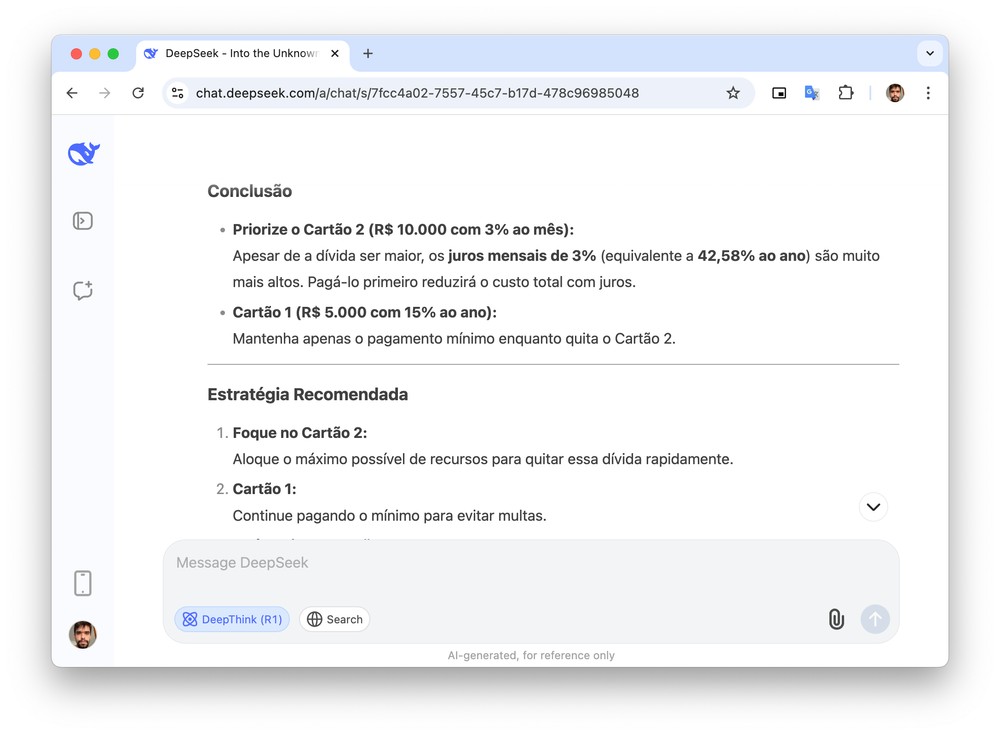Start a new chat
The image size is (1000, 735).
[83, 290]
